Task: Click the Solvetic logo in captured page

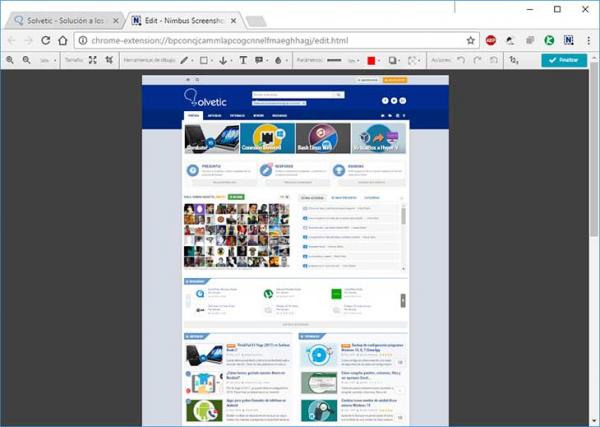Action: pos(205,98)
